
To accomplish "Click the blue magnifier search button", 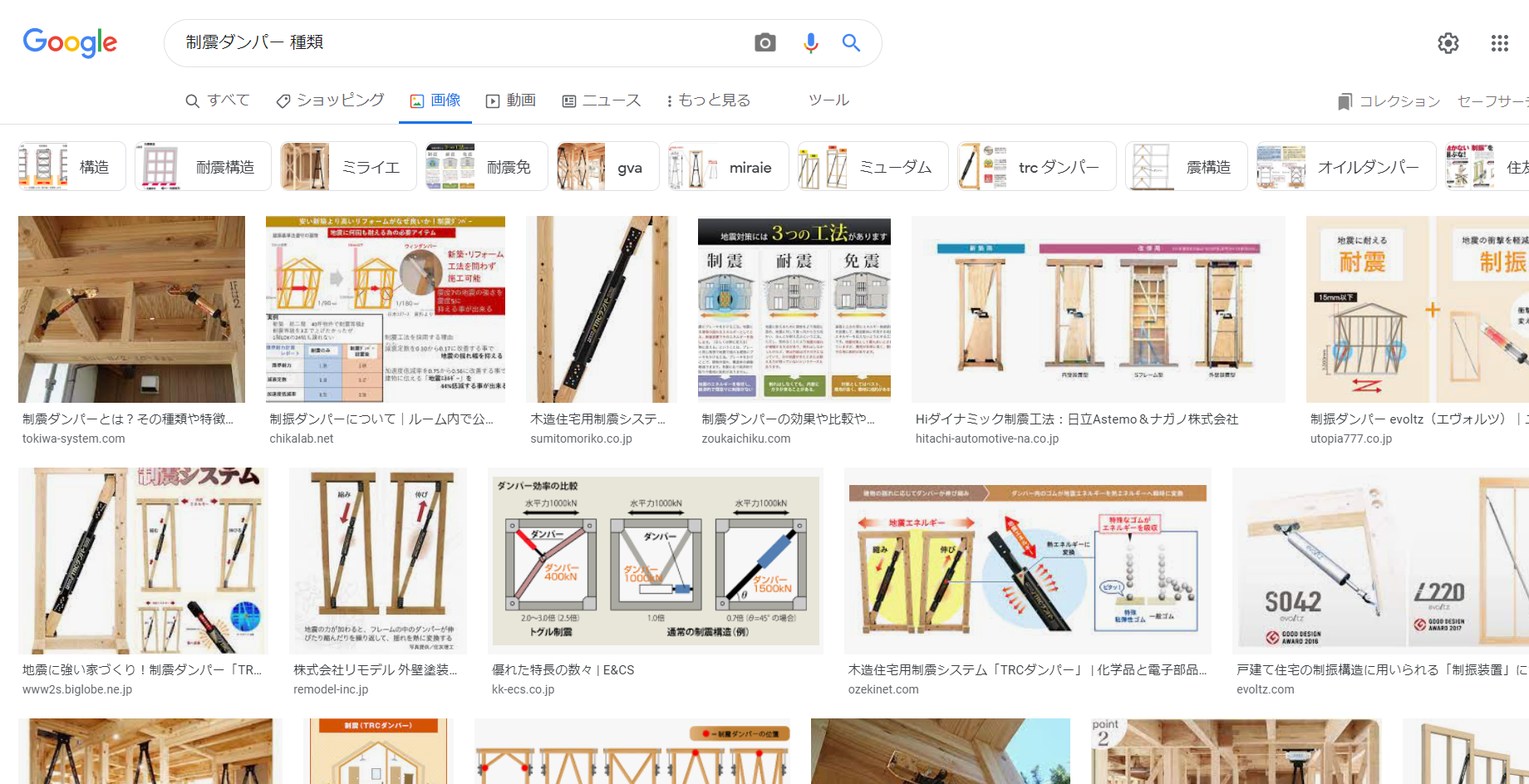I will coord(851,42).
